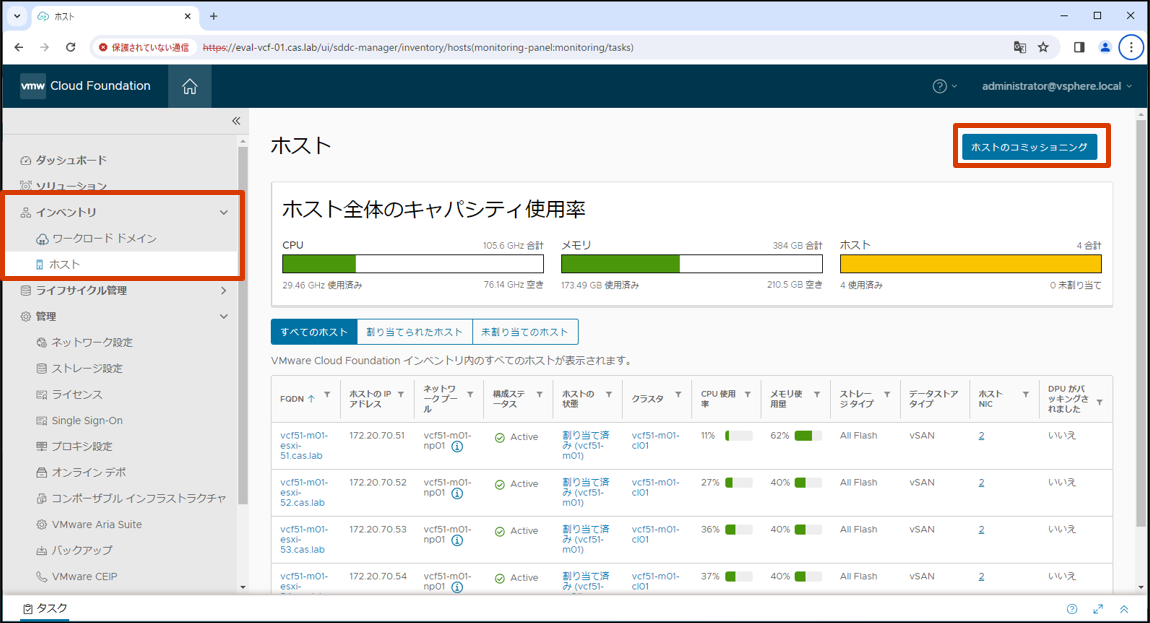Expand the ライフサイクル管理 section chevron
The image size is (1150, 623).
pos(224,291)
